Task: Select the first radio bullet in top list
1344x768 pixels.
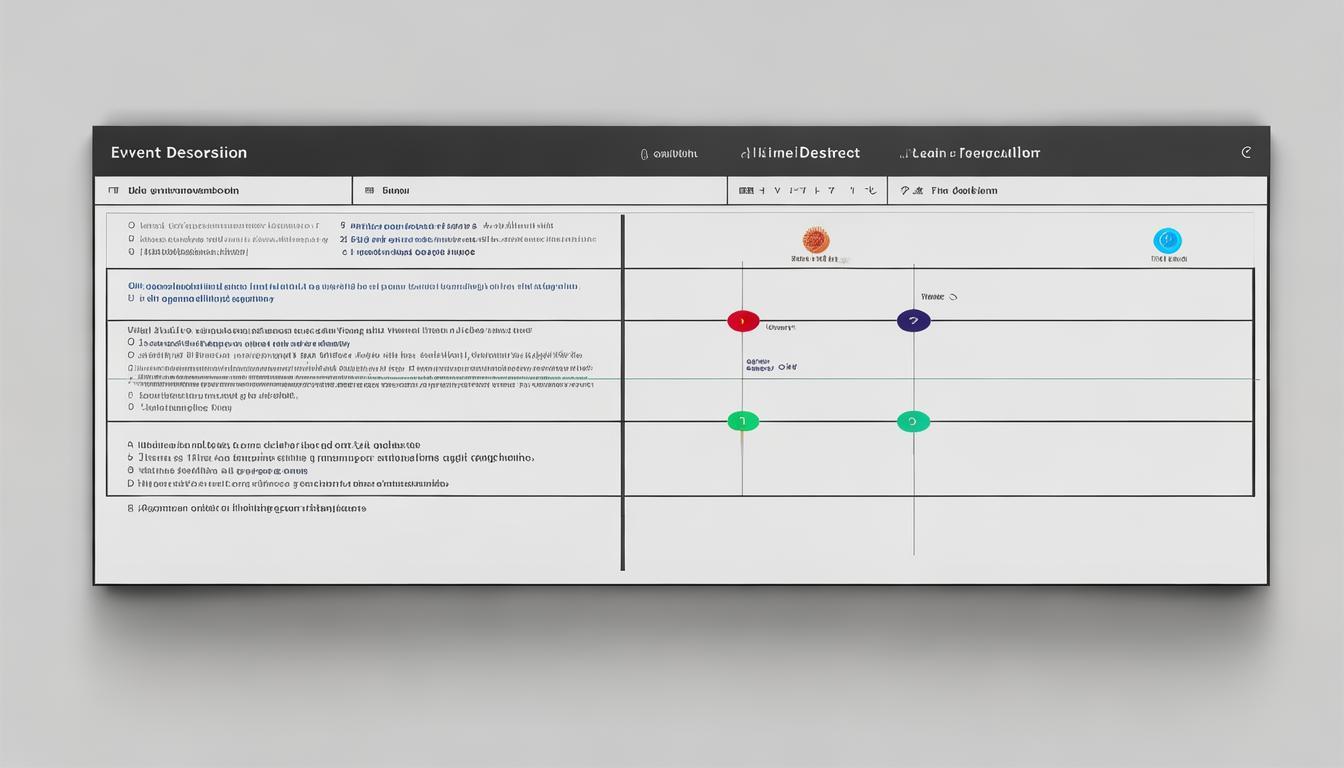Action: (x=131, y=226)
